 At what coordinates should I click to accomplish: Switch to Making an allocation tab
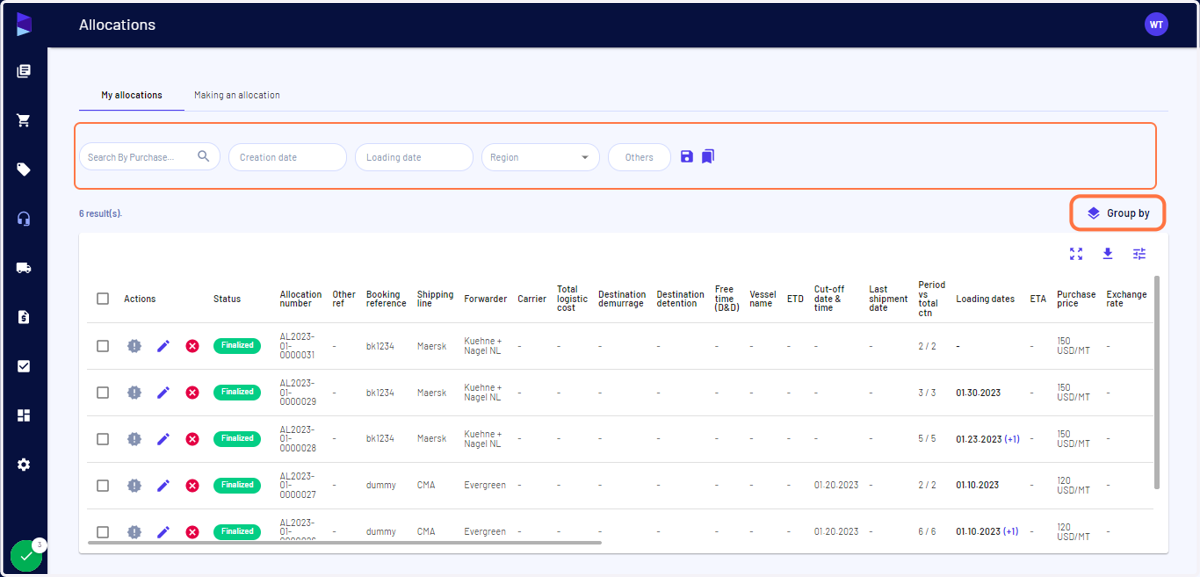(x=237, y=95)
